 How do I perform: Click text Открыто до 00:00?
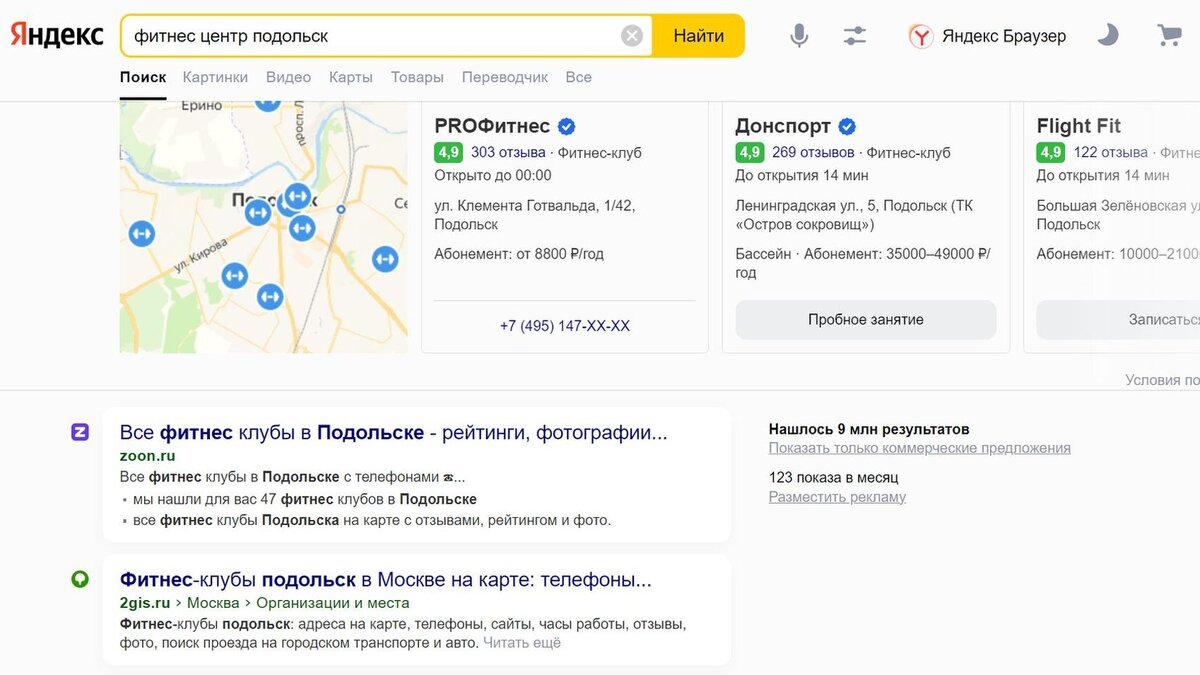coord(493,175)
